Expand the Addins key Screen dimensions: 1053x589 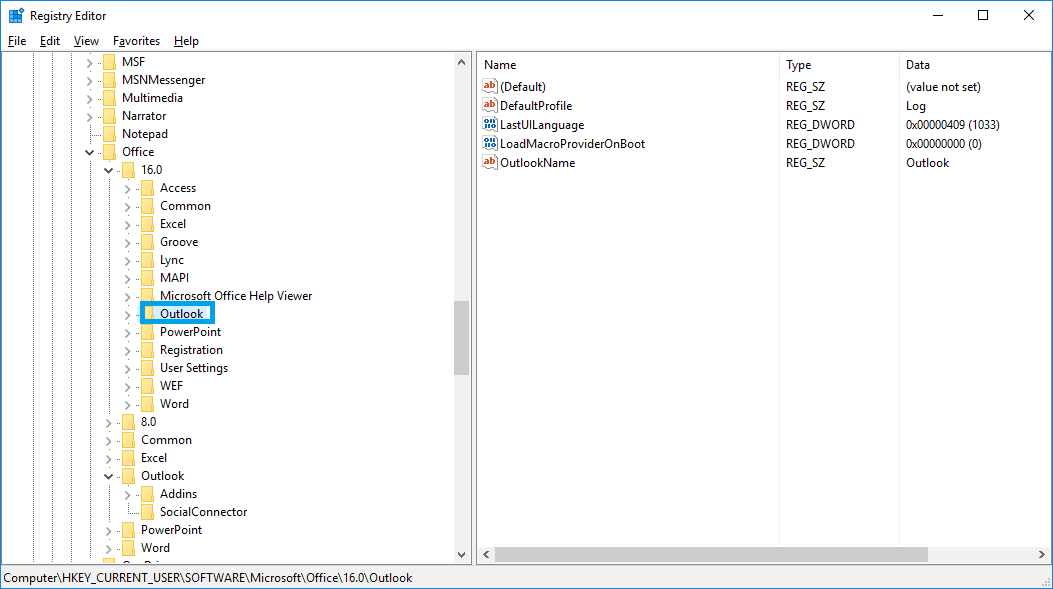pos(128,495)
